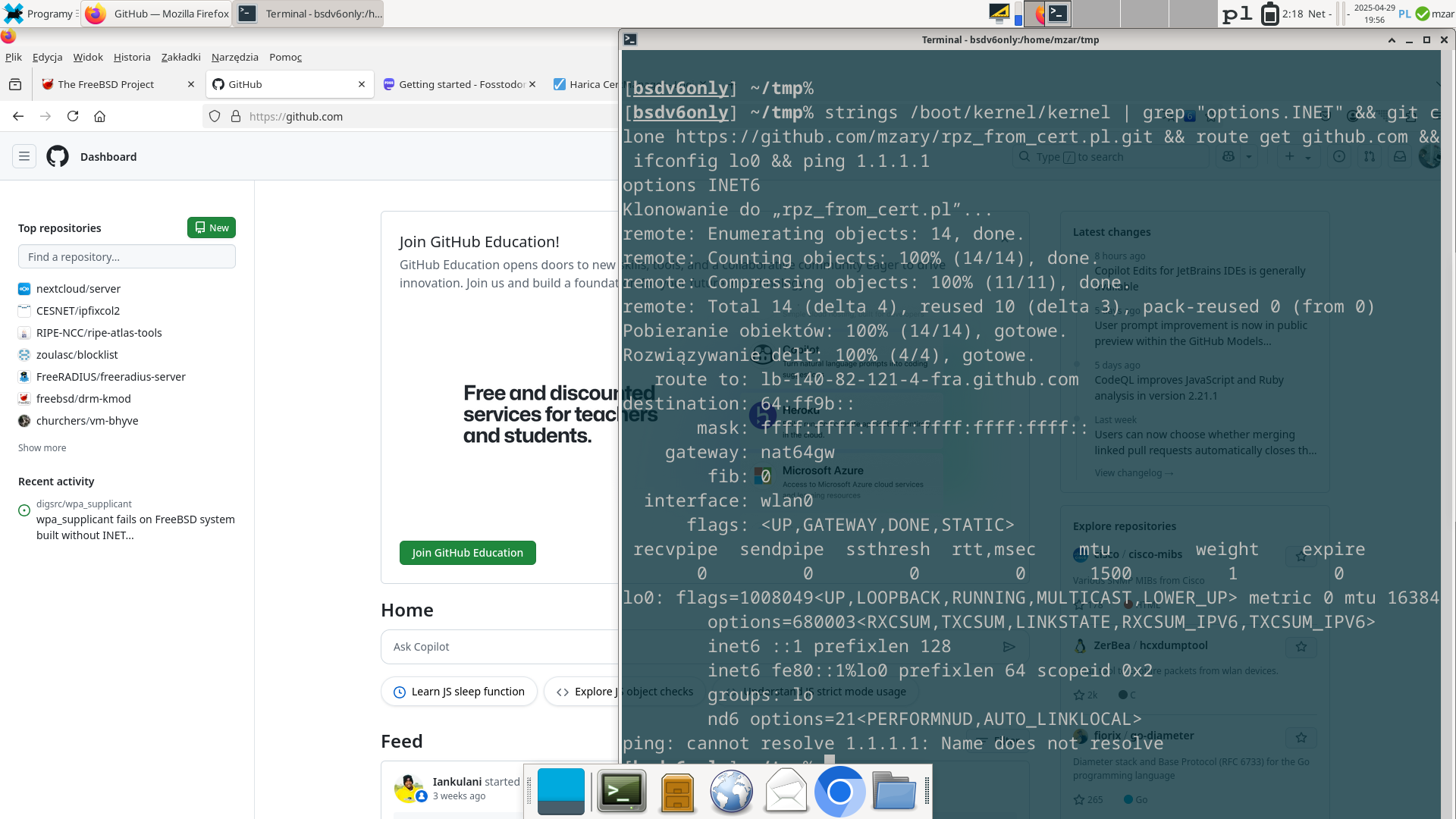Open freebsd/drm-kmod repository
Viewport: 1456px width, 819px height.
pyautogui.click(x=83, y=399)
